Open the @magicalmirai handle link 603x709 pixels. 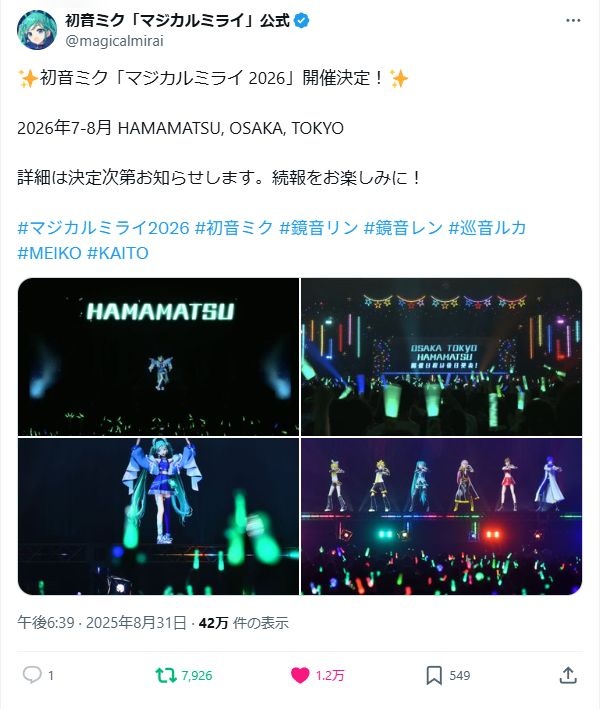pyautogui.click(x=114, y=41)
